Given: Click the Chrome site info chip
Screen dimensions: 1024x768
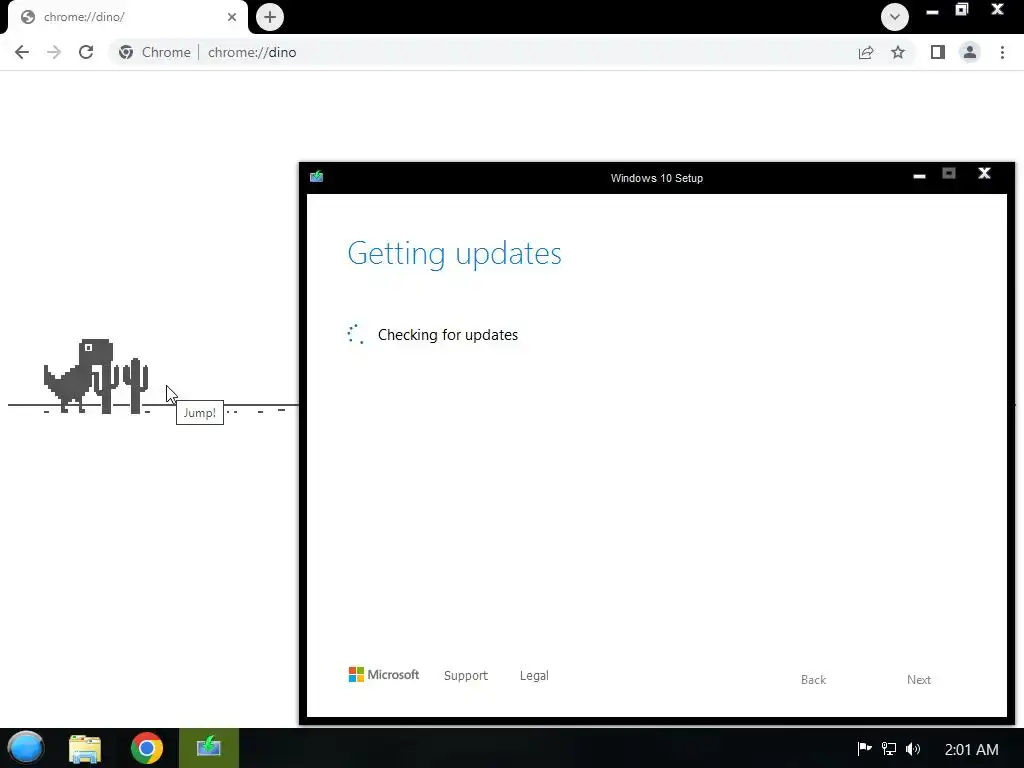Looking at the screenshot, I should click(156, 52).
